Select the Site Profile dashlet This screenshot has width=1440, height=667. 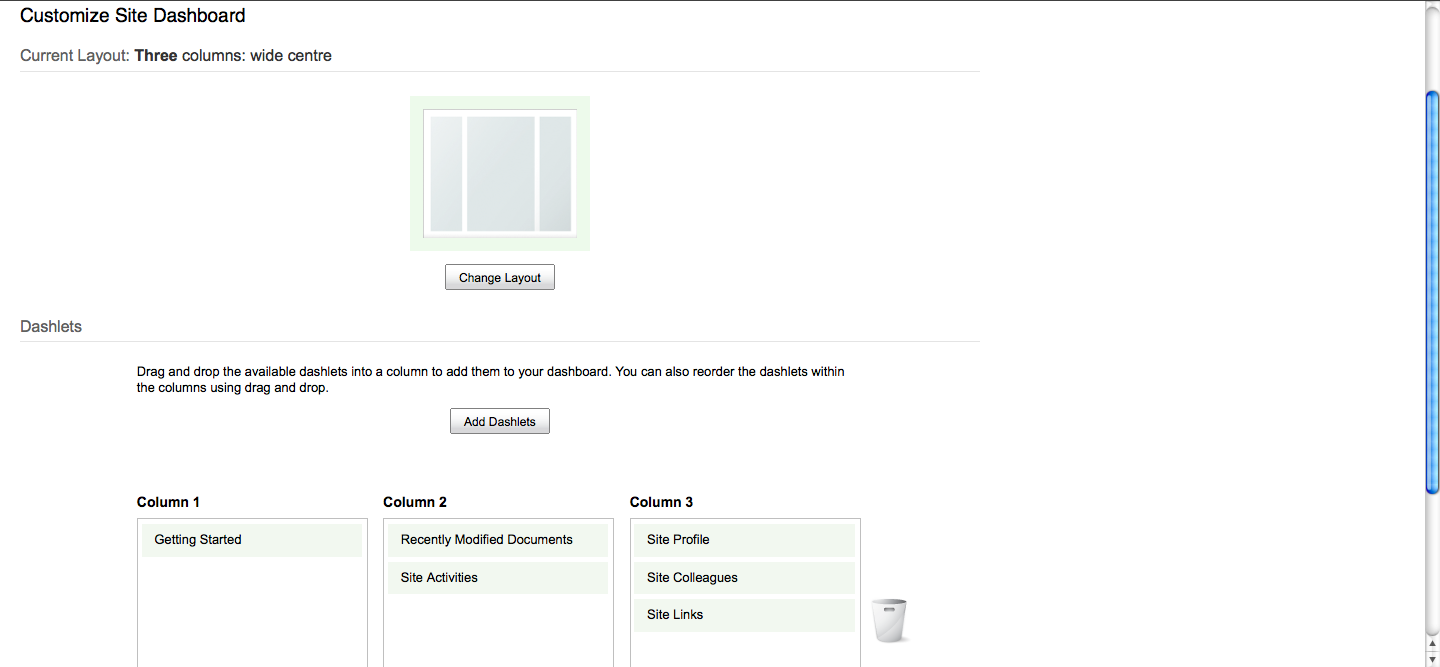[744, 540]
